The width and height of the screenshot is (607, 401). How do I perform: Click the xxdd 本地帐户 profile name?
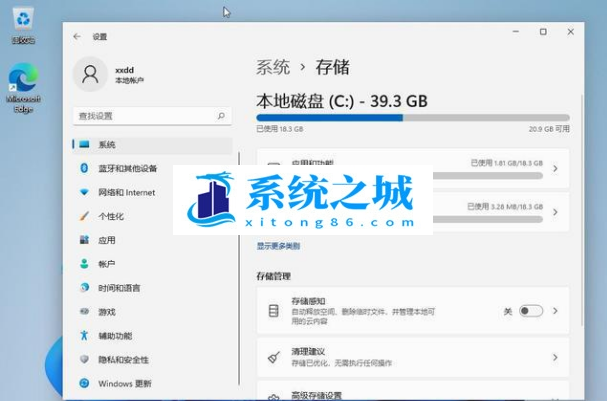(x=129, y=75)
